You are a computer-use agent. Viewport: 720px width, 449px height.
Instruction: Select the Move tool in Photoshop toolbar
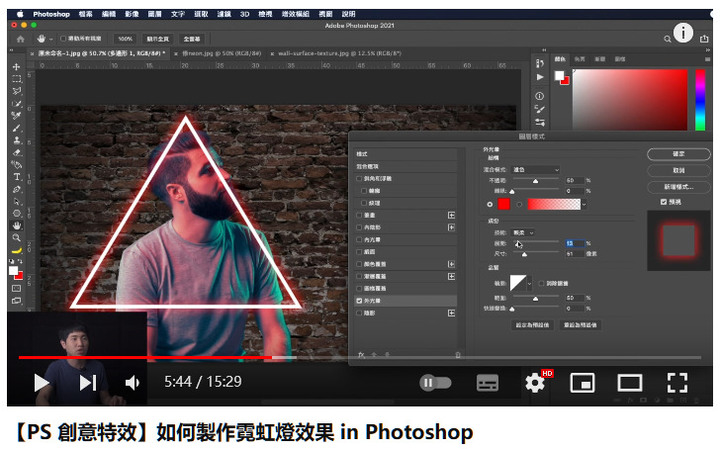(17, 67)
